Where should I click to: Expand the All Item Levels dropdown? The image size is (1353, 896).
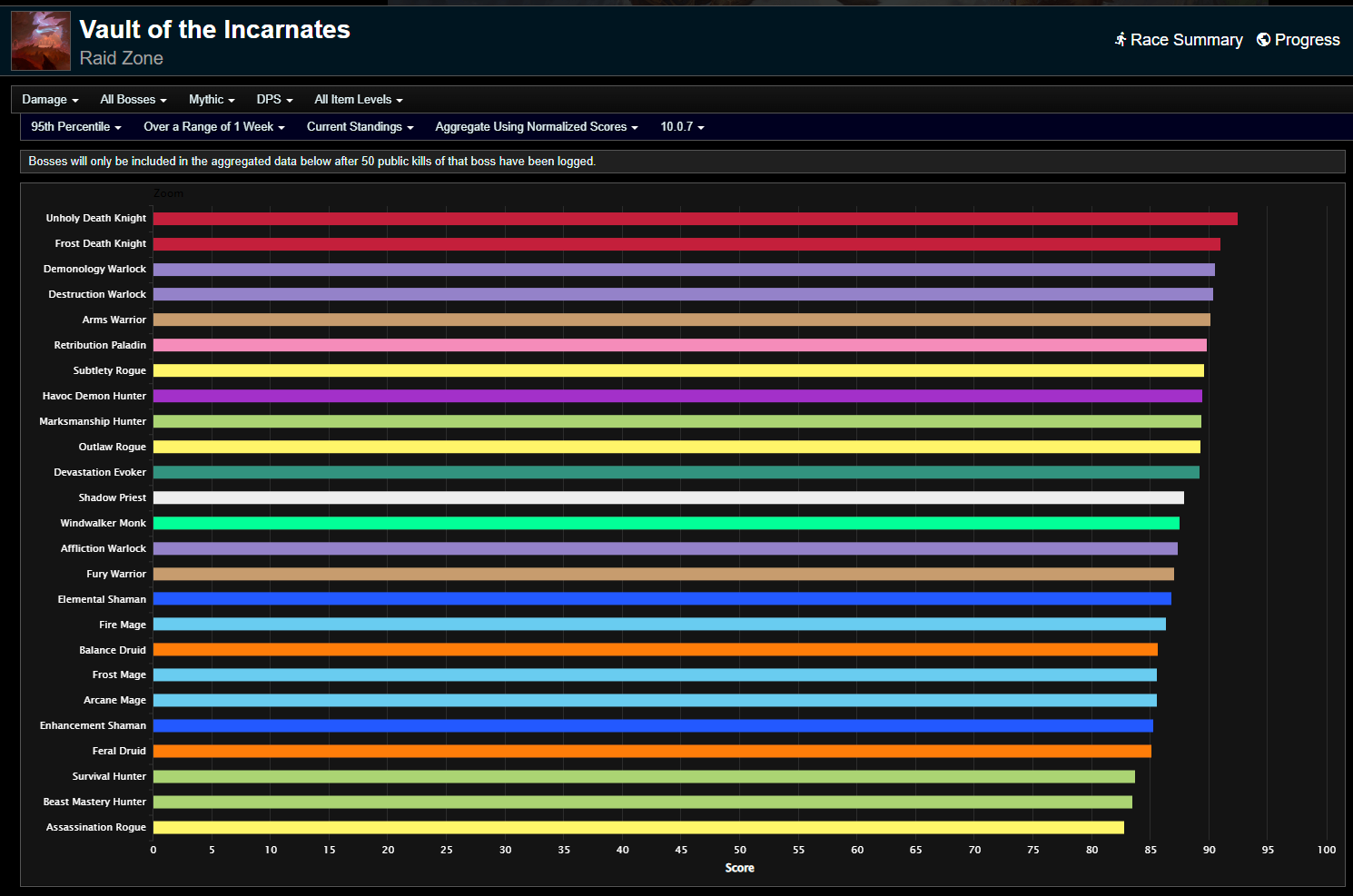(x=359, y=100)
